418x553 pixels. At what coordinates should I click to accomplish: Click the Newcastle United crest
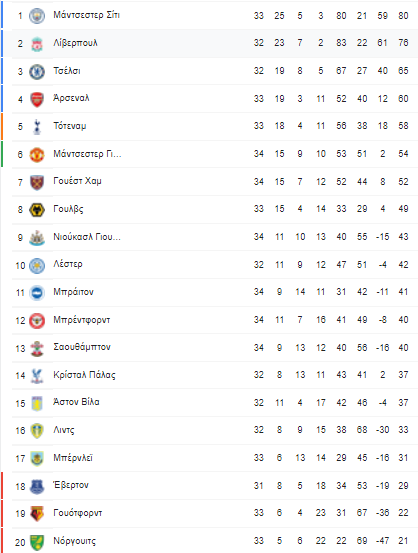tap(37, 237)
